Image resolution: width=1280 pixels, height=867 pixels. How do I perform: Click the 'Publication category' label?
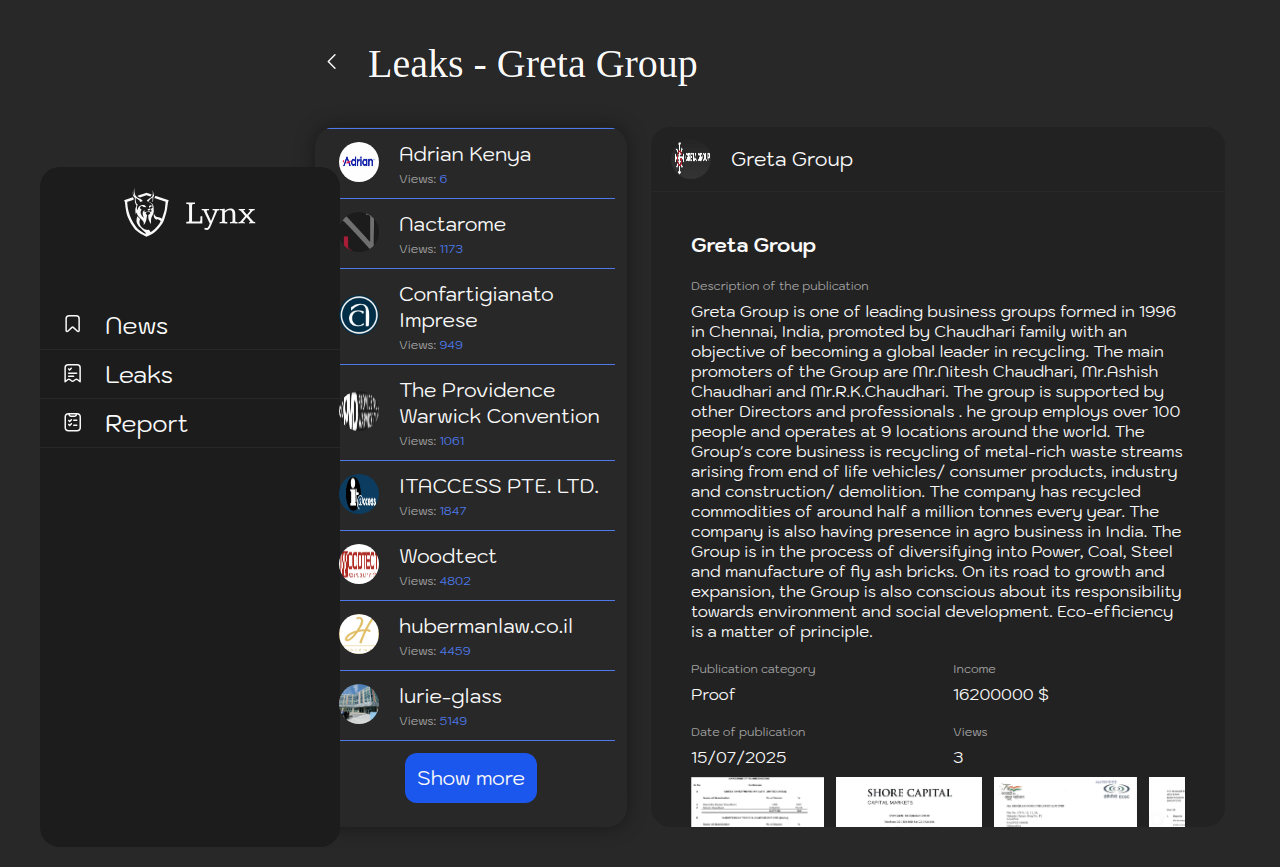(x=753, y=669)
